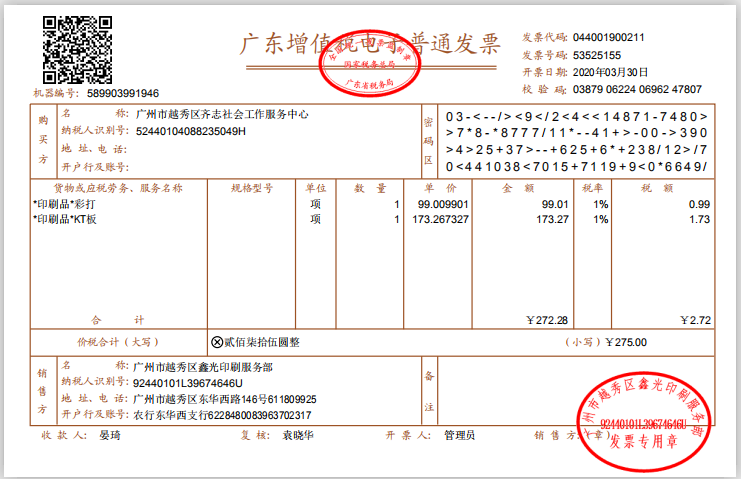This screenshot has width=741, height=479.
Task: Click first line of the password area
Action: tap(577, 117)
